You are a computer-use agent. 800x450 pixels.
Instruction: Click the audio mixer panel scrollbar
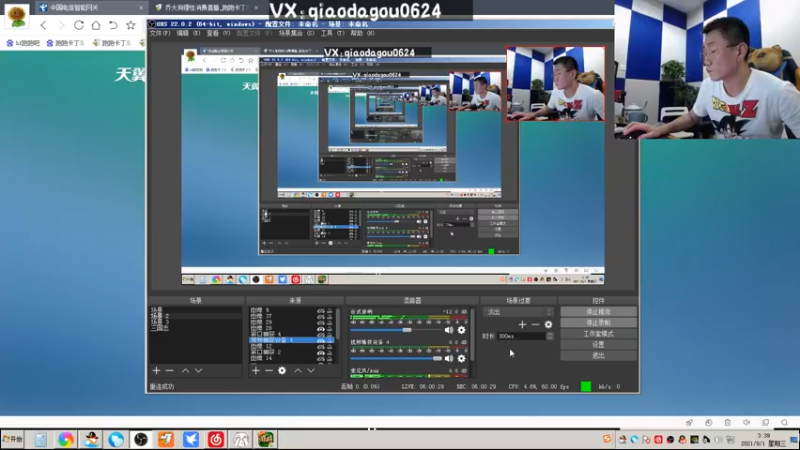pos(472,335)
